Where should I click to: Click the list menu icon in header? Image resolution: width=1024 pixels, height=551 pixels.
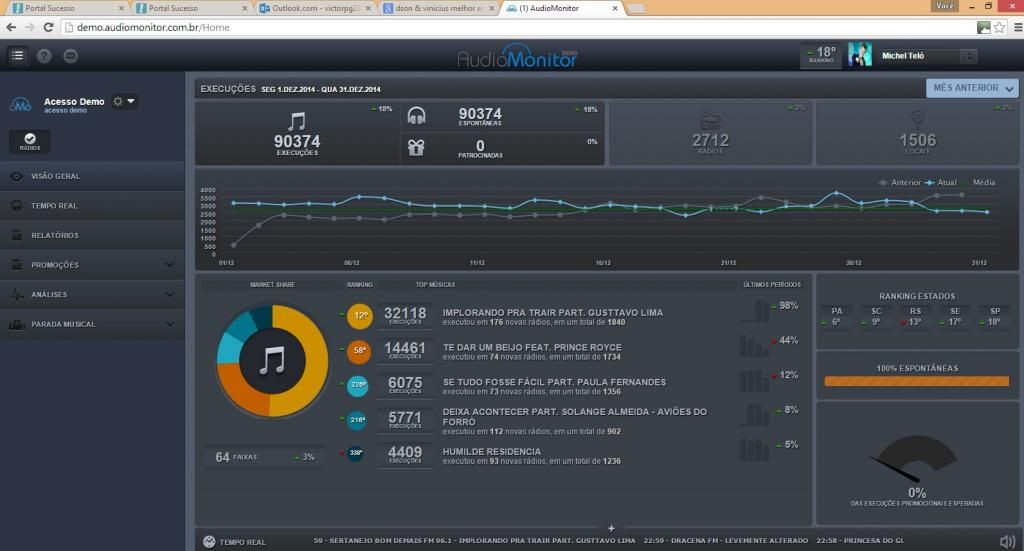[17, 56]
